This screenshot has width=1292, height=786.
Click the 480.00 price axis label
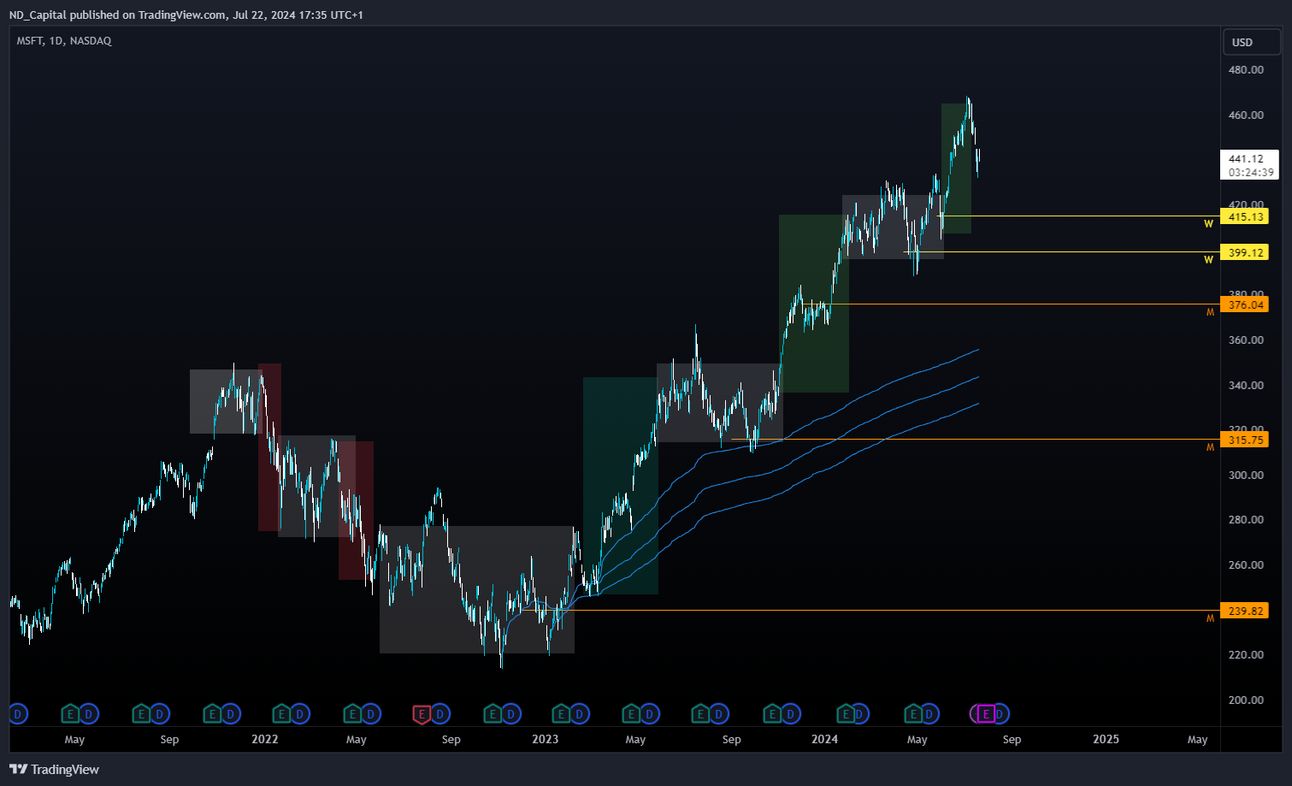click(1246, 70)
